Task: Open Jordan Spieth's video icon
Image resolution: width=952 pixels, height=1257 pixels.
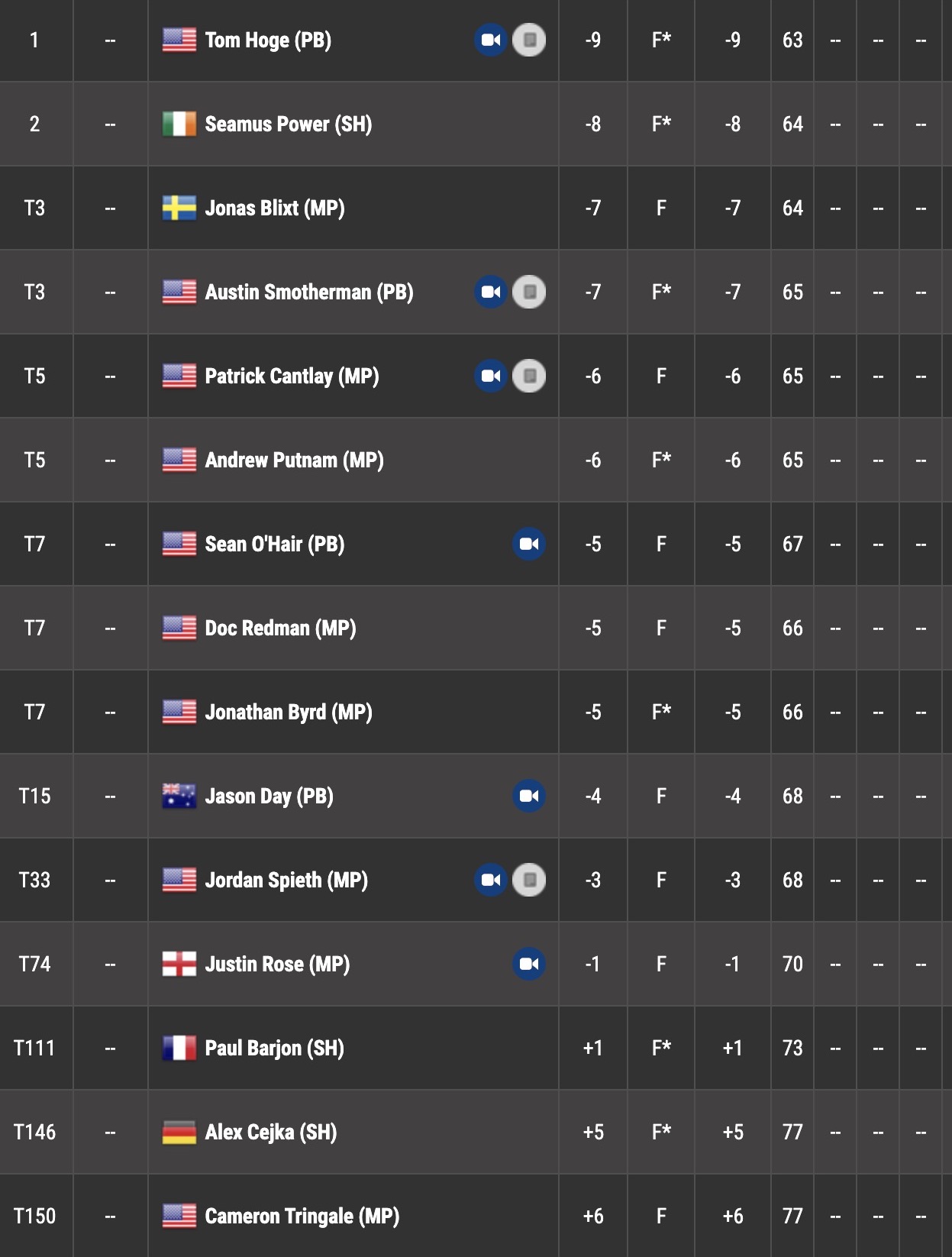Action: coord(491,880)
